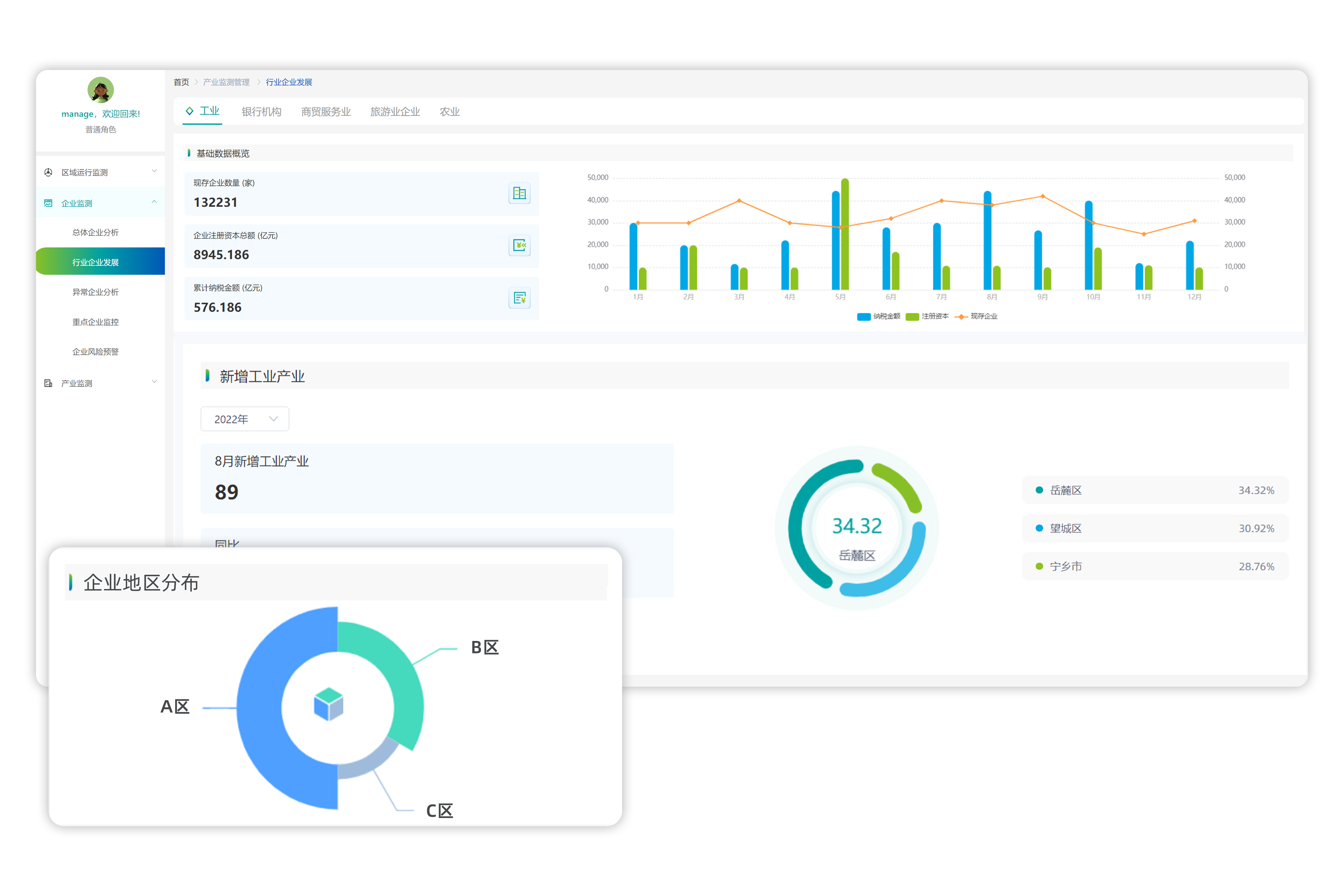Image resolution: width=1344 pixels, height=896 pixels.
Task: Go to 首页 breadcrumb link
Action: (x=181, y=82)
